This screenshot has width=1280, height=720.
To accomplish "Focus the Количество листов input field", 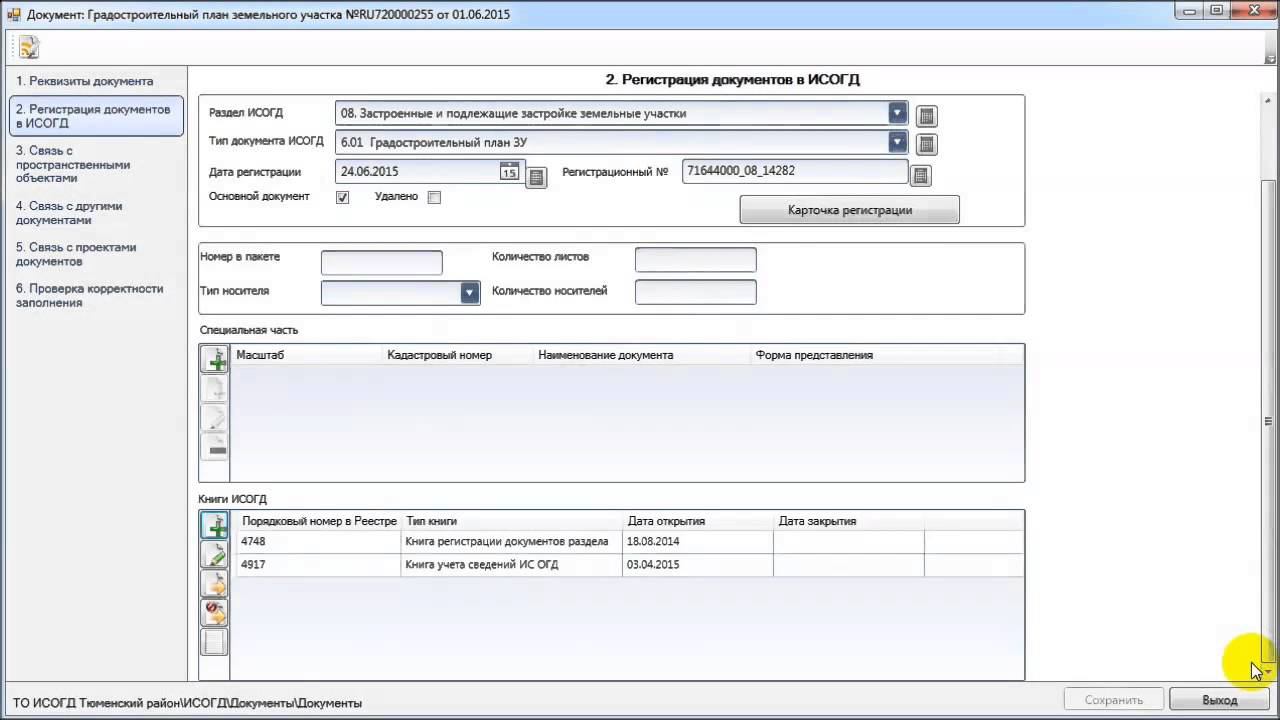I will pyautogui.click(x=695, y=260).
